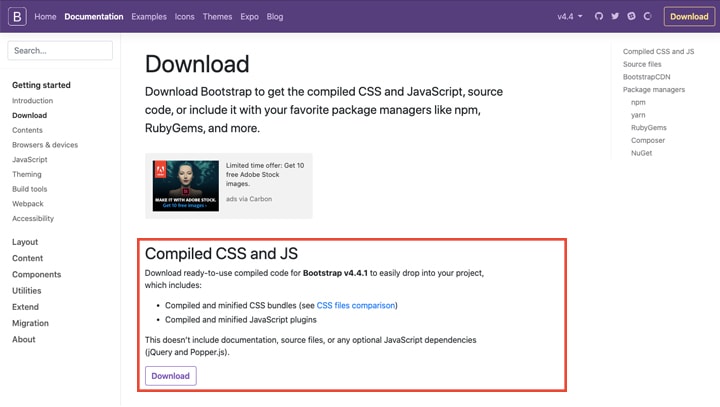Select Download in left sidebar list

click(29, 115)
